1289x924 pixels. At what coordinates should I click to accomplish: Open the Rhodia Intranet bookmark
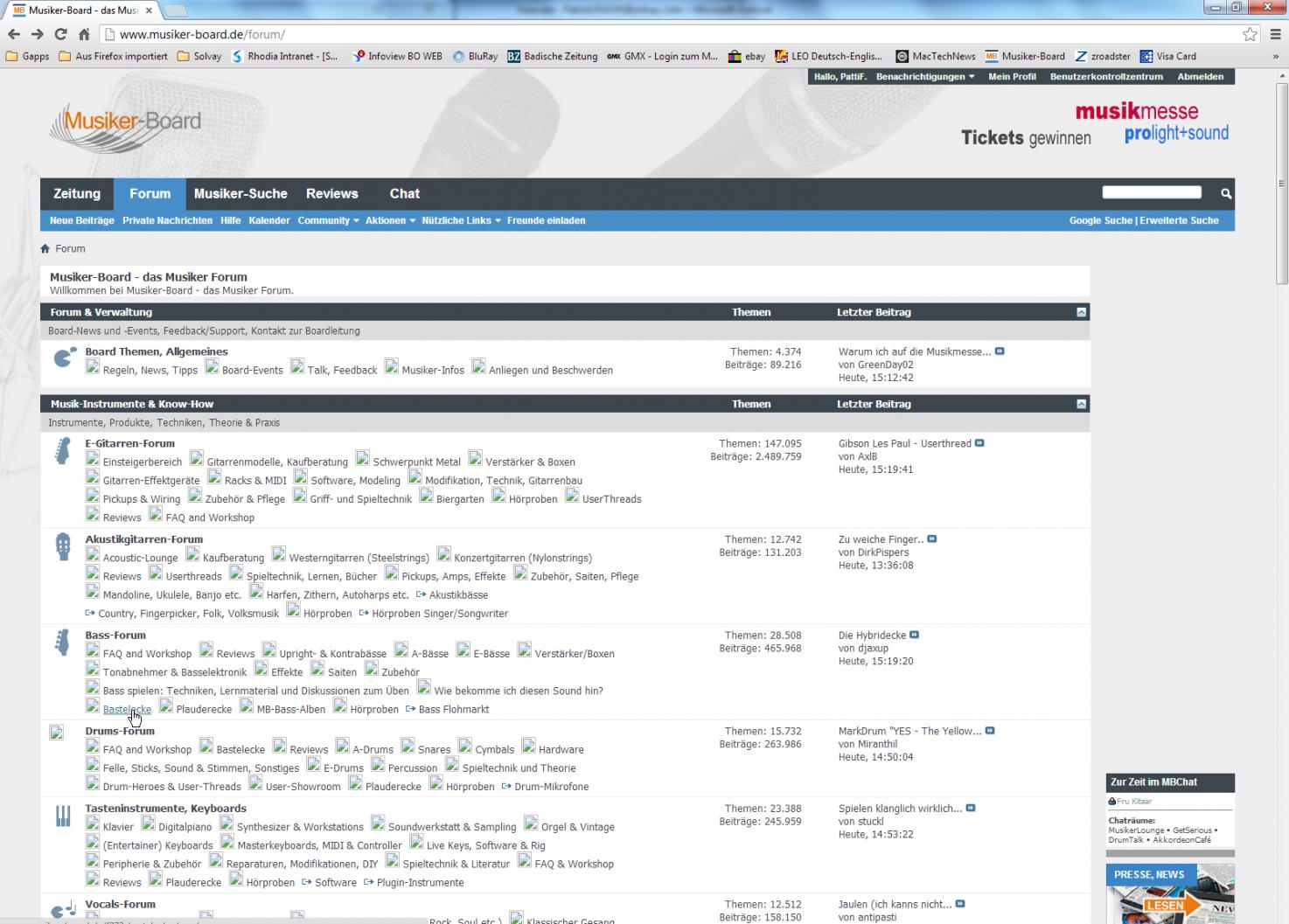[284, 56]
